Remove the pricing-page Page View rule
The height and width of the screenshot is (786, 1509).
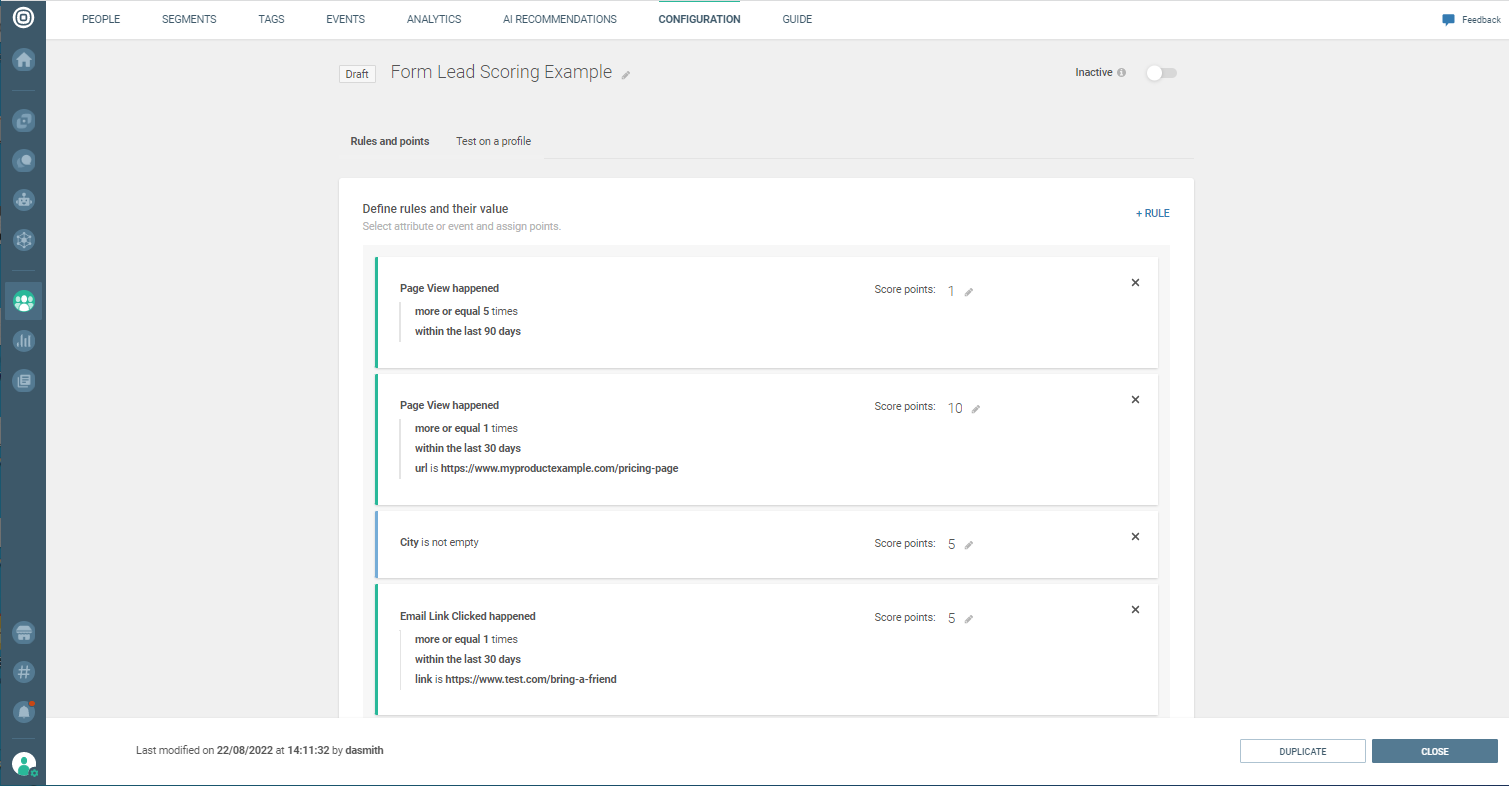[1135, 400]
